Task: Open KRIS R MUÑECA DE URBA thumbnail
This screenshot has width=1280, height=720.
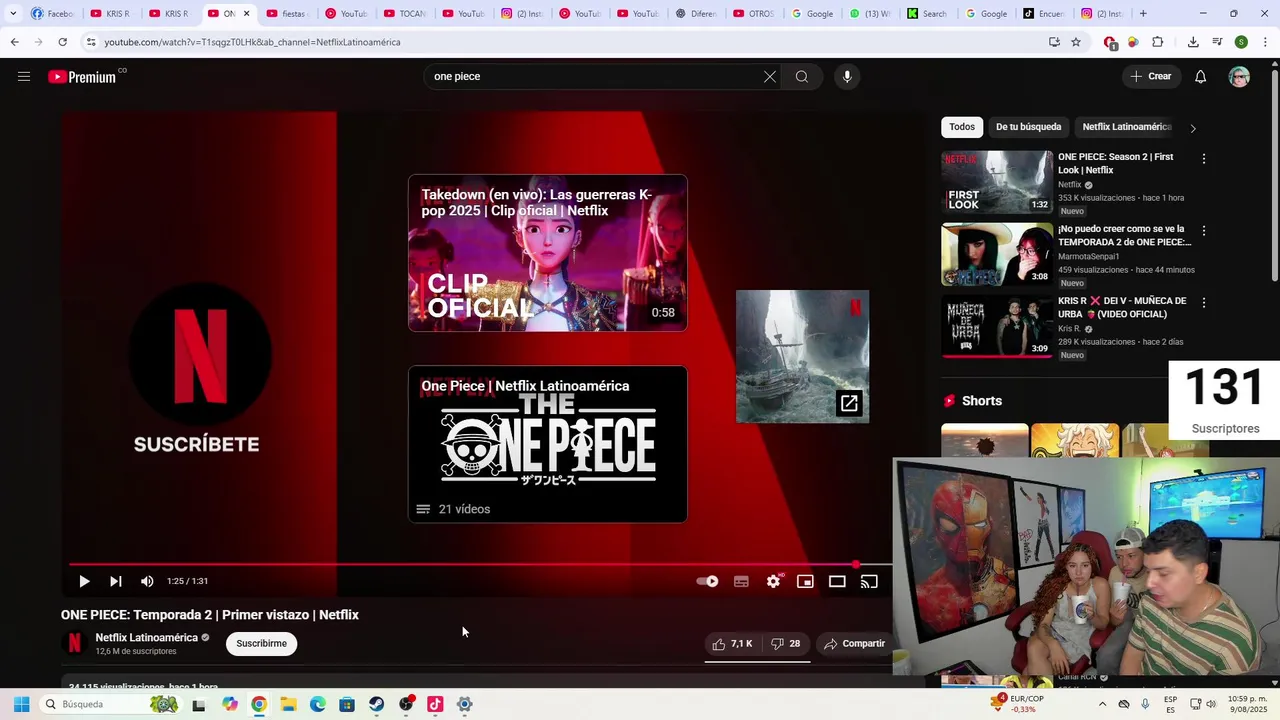Action: coord(997,326)
